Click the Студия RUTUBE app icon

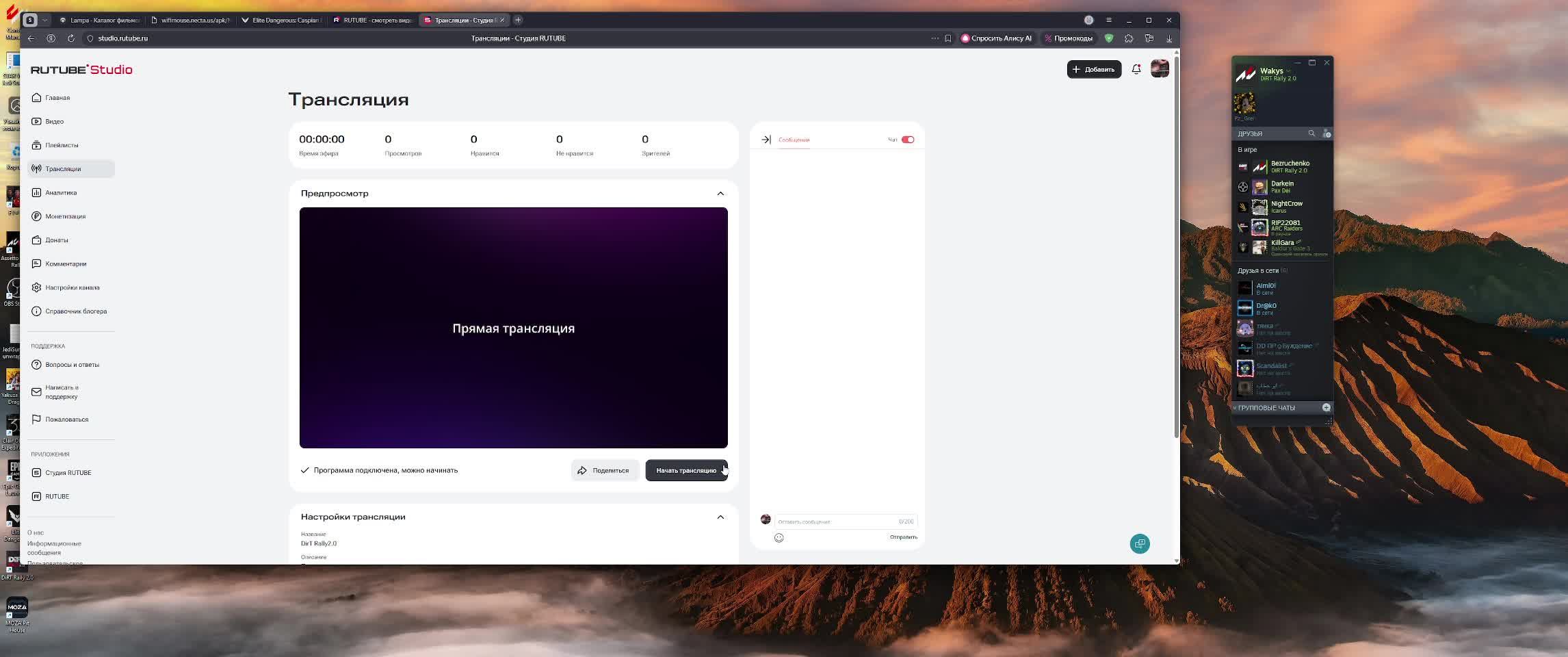coord(36,473)
